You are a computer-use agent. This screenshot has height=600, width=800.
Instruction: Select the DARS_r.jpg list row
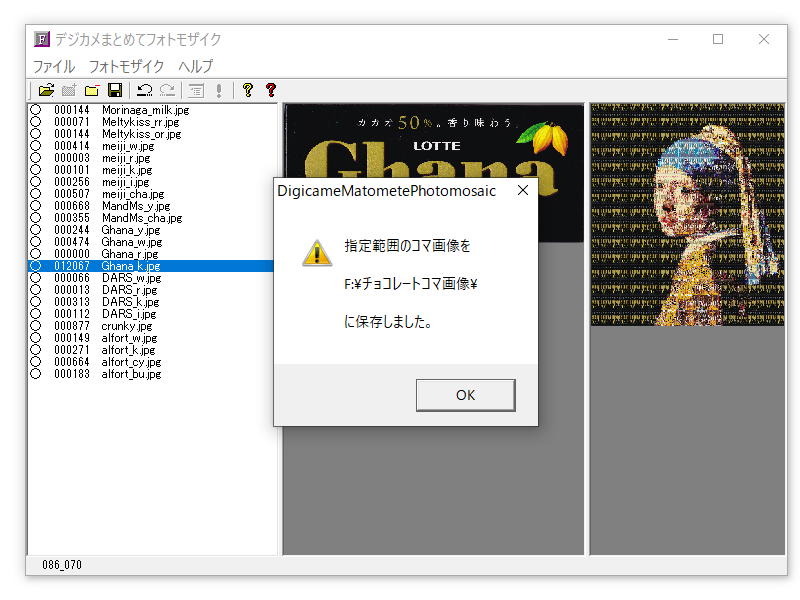(151, 290)
